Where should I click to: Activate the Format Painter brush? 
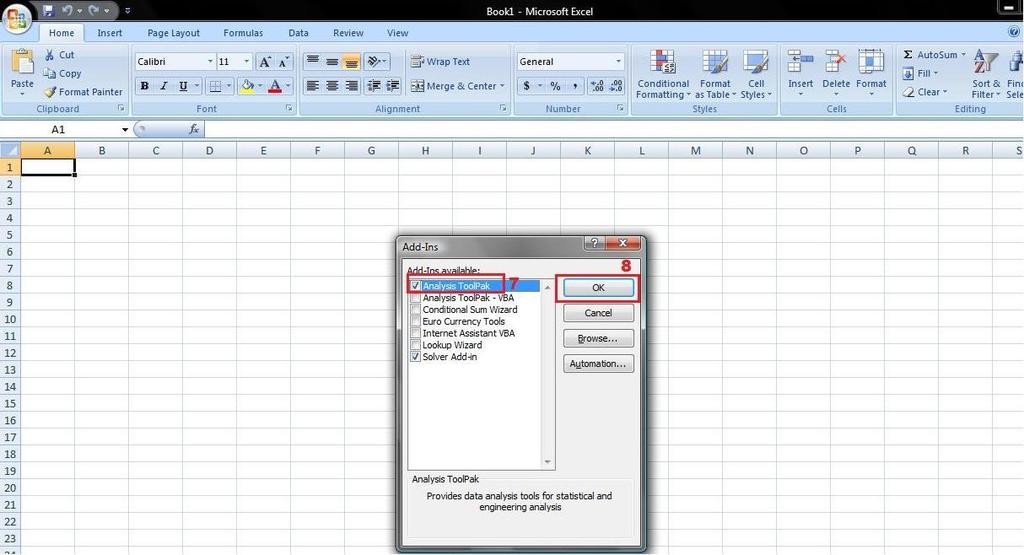point(83,92)
